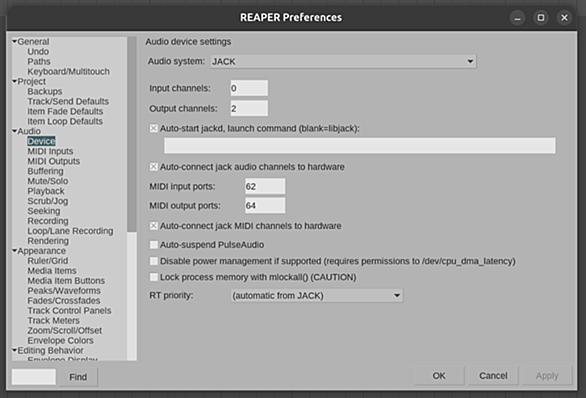Click the MIDI output ports field
This screenshot has width=586, height=398.
[x=265, y=206]
